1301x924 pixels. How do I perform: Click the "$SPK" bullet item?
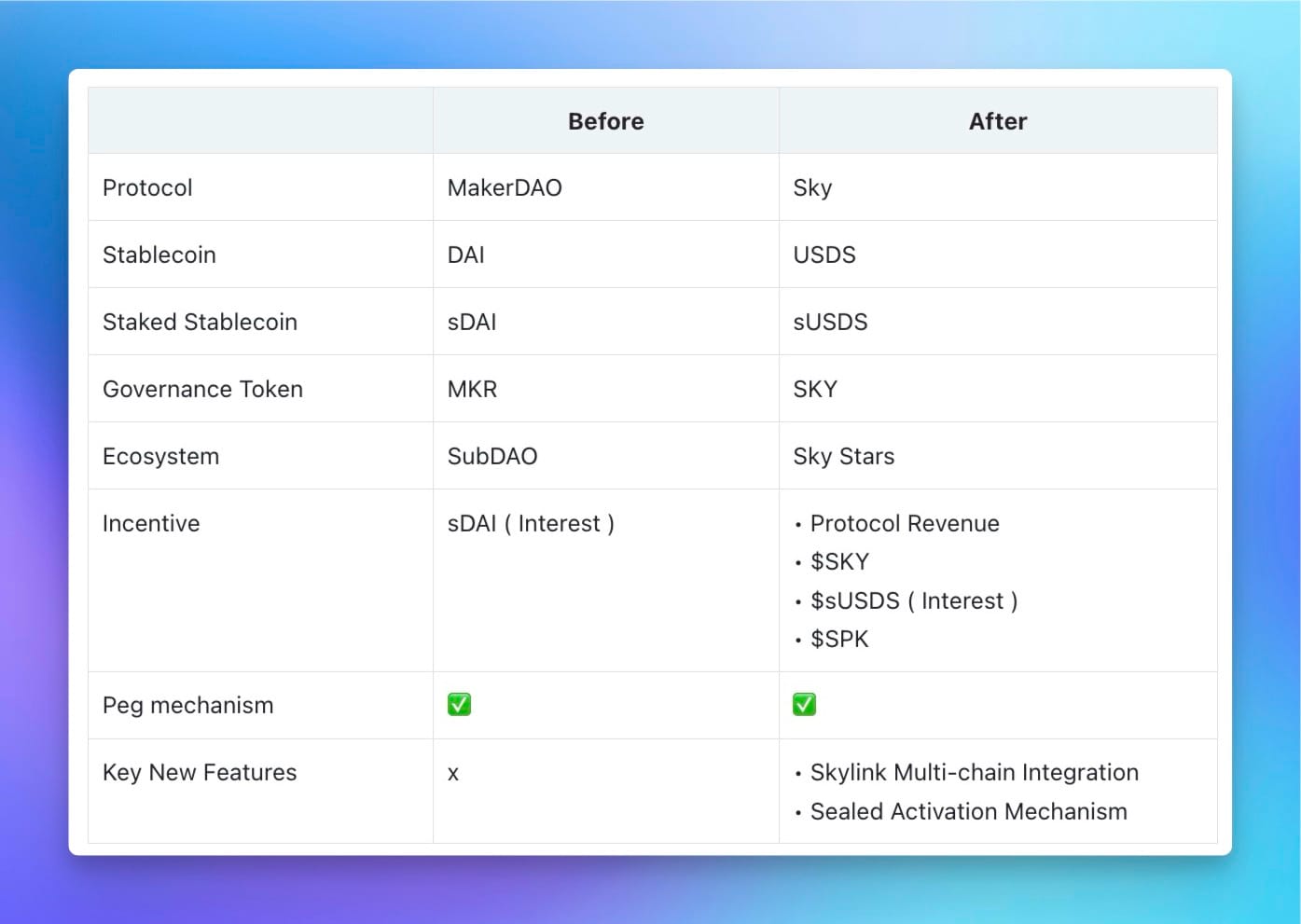(839, 639)
